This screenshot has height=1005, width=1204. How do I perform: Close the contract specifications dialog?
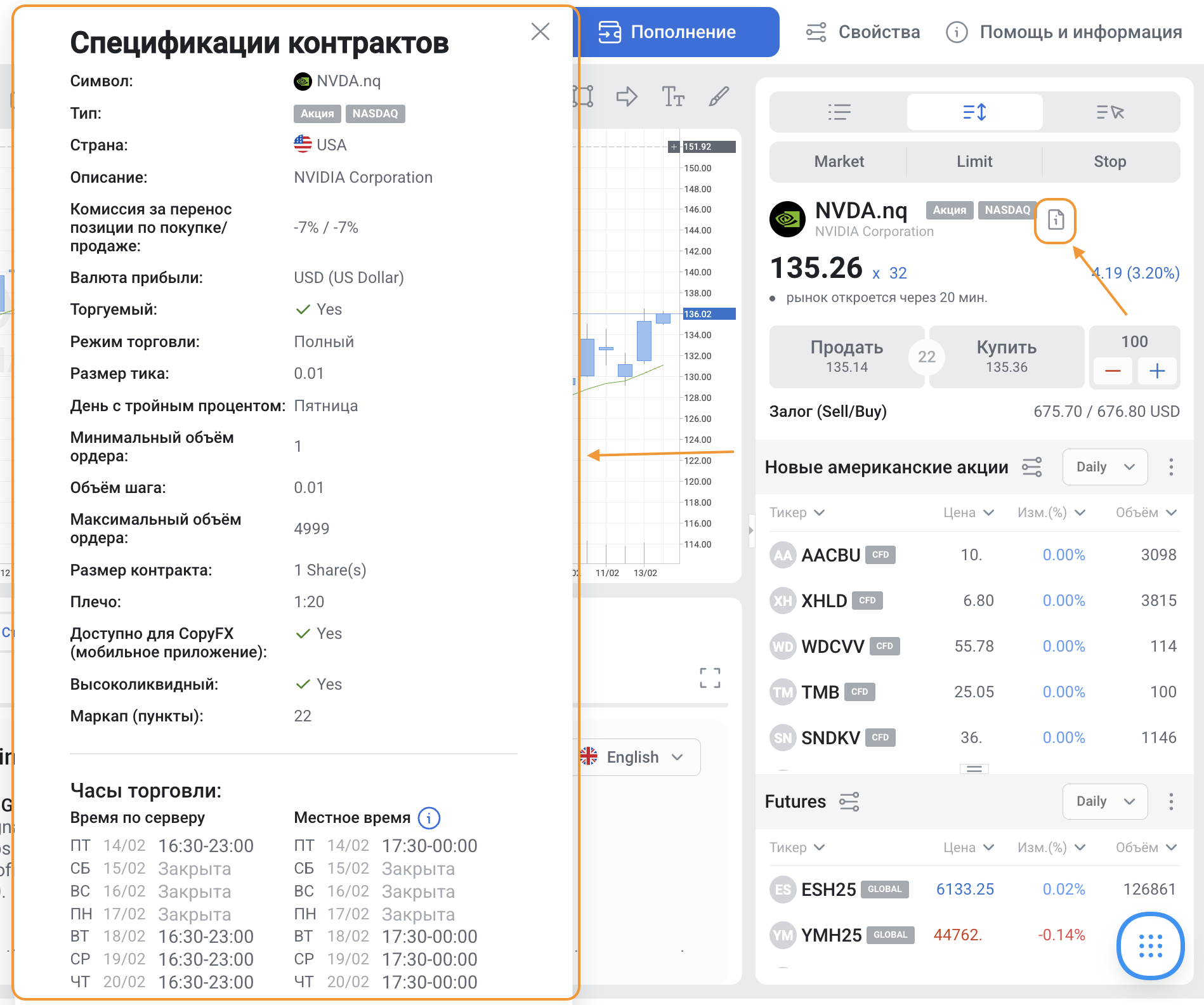pyautogui.click(x=540, y=31)
